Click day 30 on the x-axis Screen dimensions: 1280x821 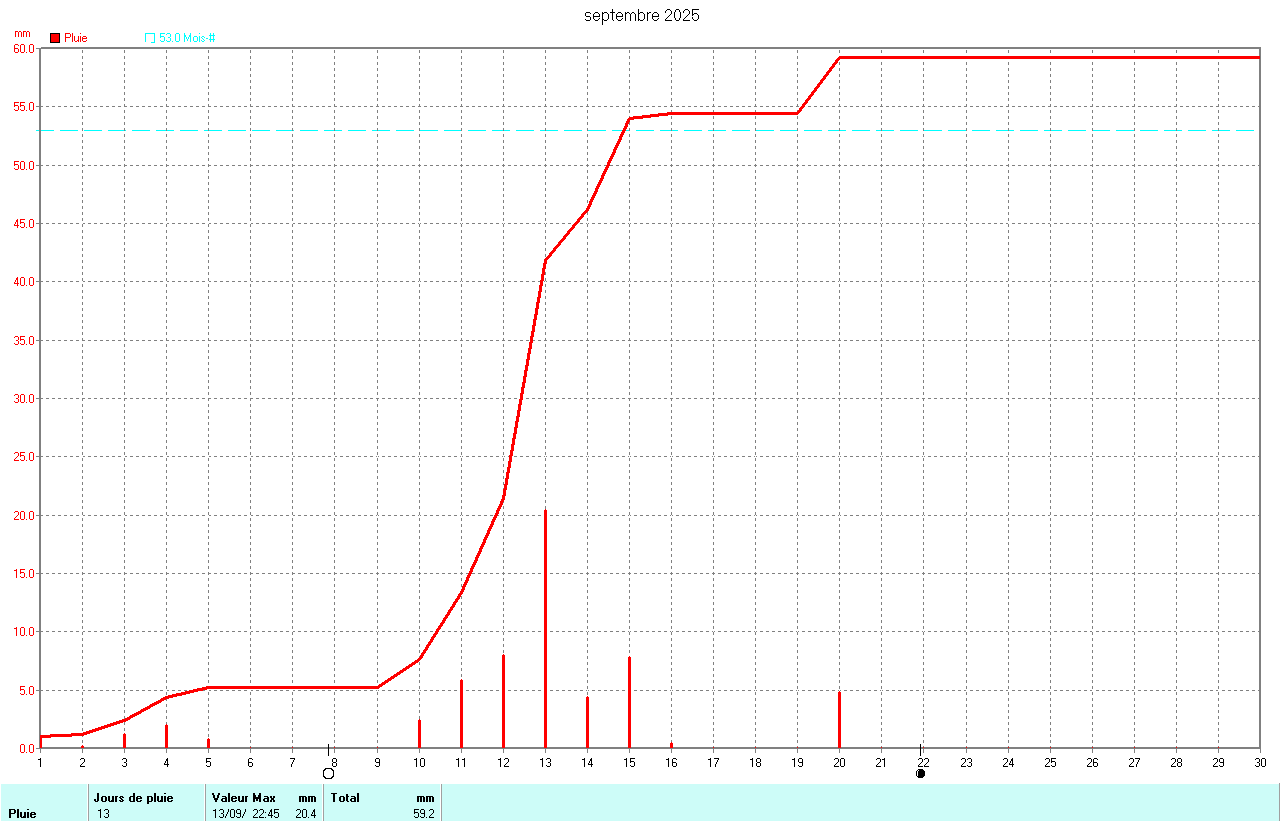tap(1259, 762)
